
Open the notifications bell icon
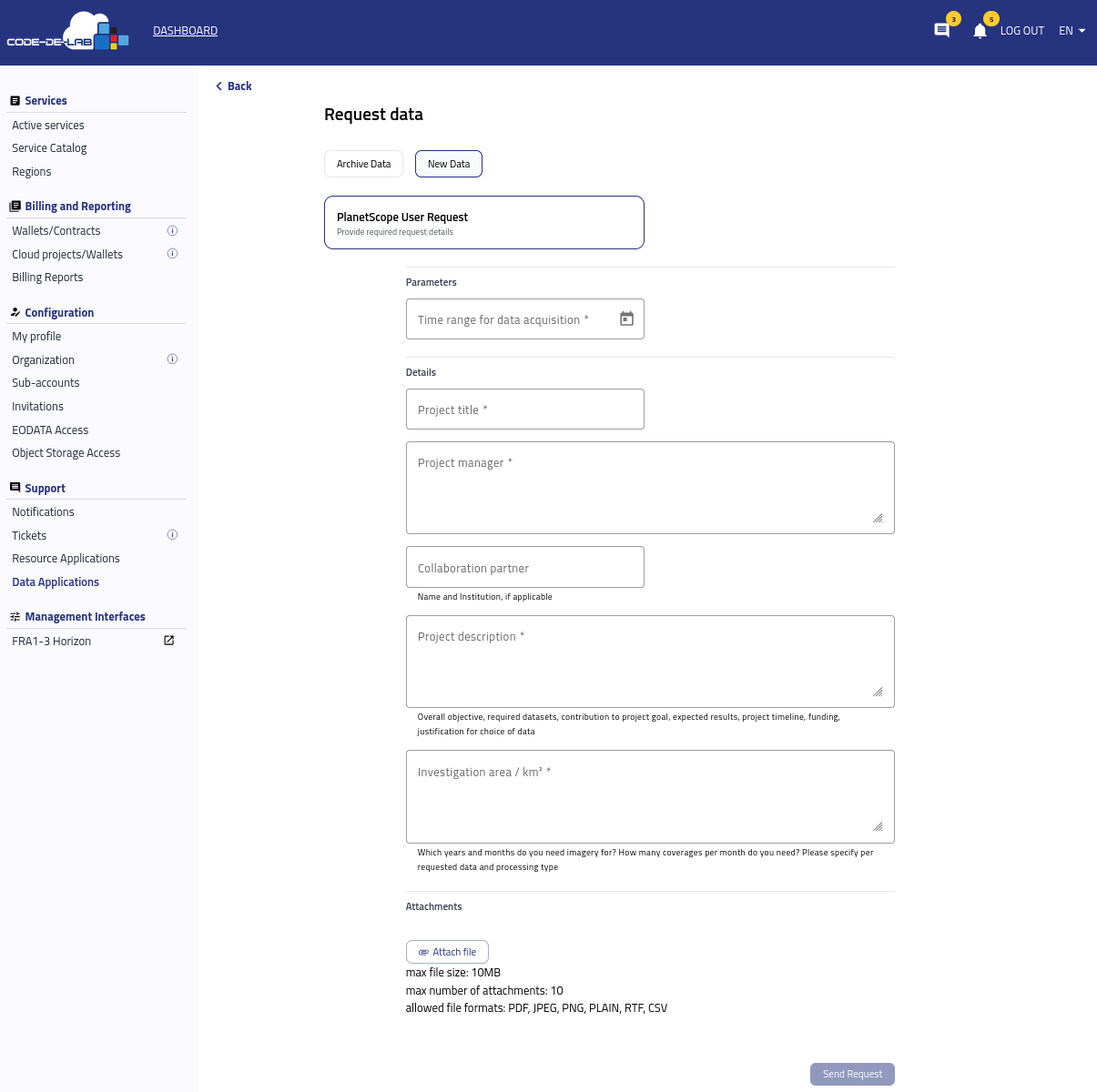980,31
